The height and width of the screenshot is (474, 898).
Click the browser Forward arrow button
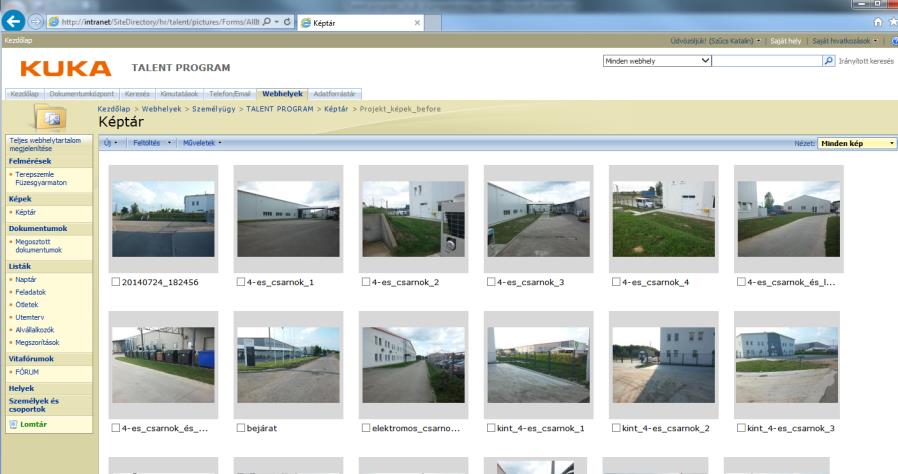click(x=36, y=22)
